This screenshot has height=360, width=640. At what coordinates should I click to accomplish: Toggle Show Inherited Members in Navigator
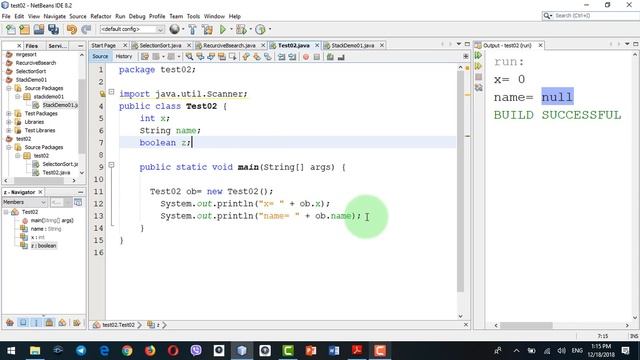pos(10,323)
